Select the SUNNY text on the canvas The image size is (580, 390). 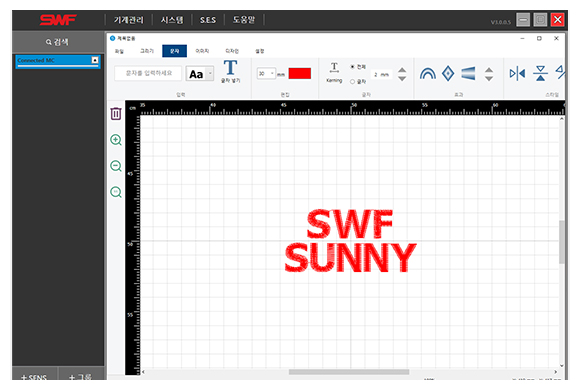pyautogui.click(x=350, y=258)
